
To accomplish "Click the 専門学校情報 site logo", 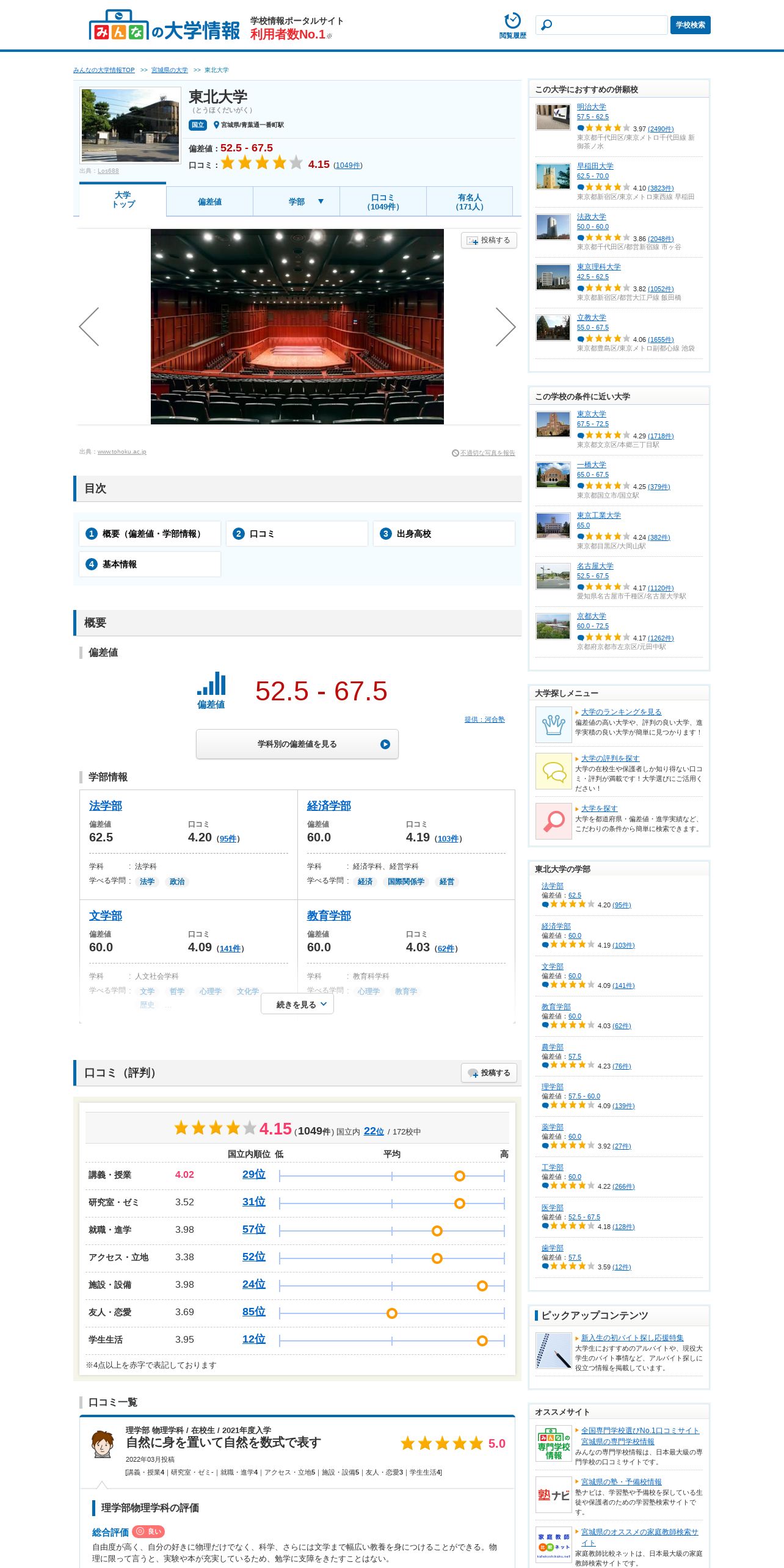I will click(553, 1443).
